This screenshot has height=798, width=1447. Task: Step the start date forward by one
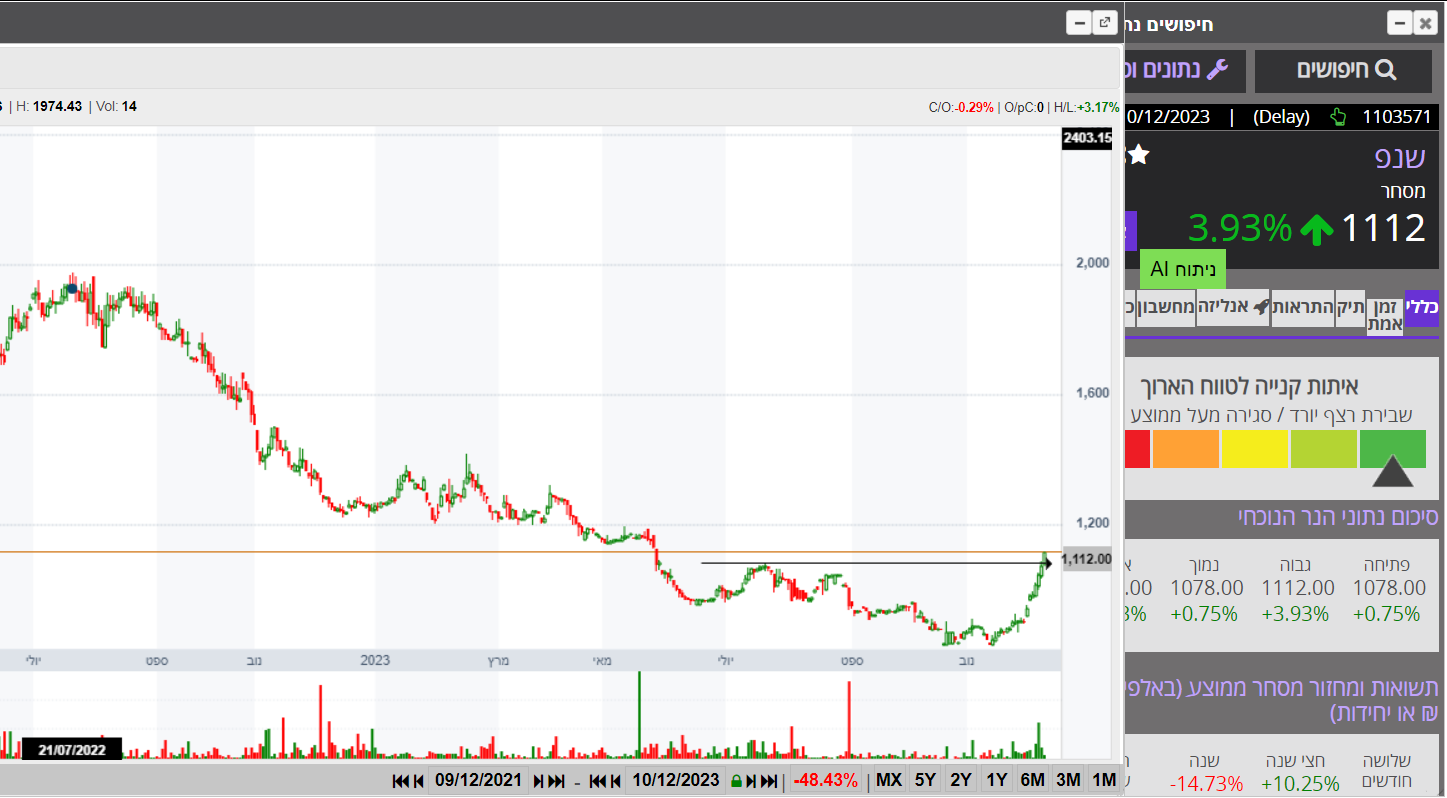coord(539,781)
